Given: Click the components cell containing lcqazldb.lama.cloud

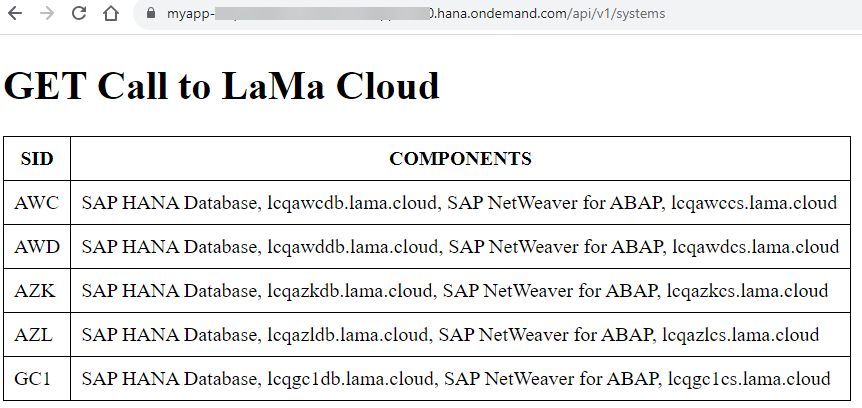Looking at the screenshot, I should tap(460, 334).
